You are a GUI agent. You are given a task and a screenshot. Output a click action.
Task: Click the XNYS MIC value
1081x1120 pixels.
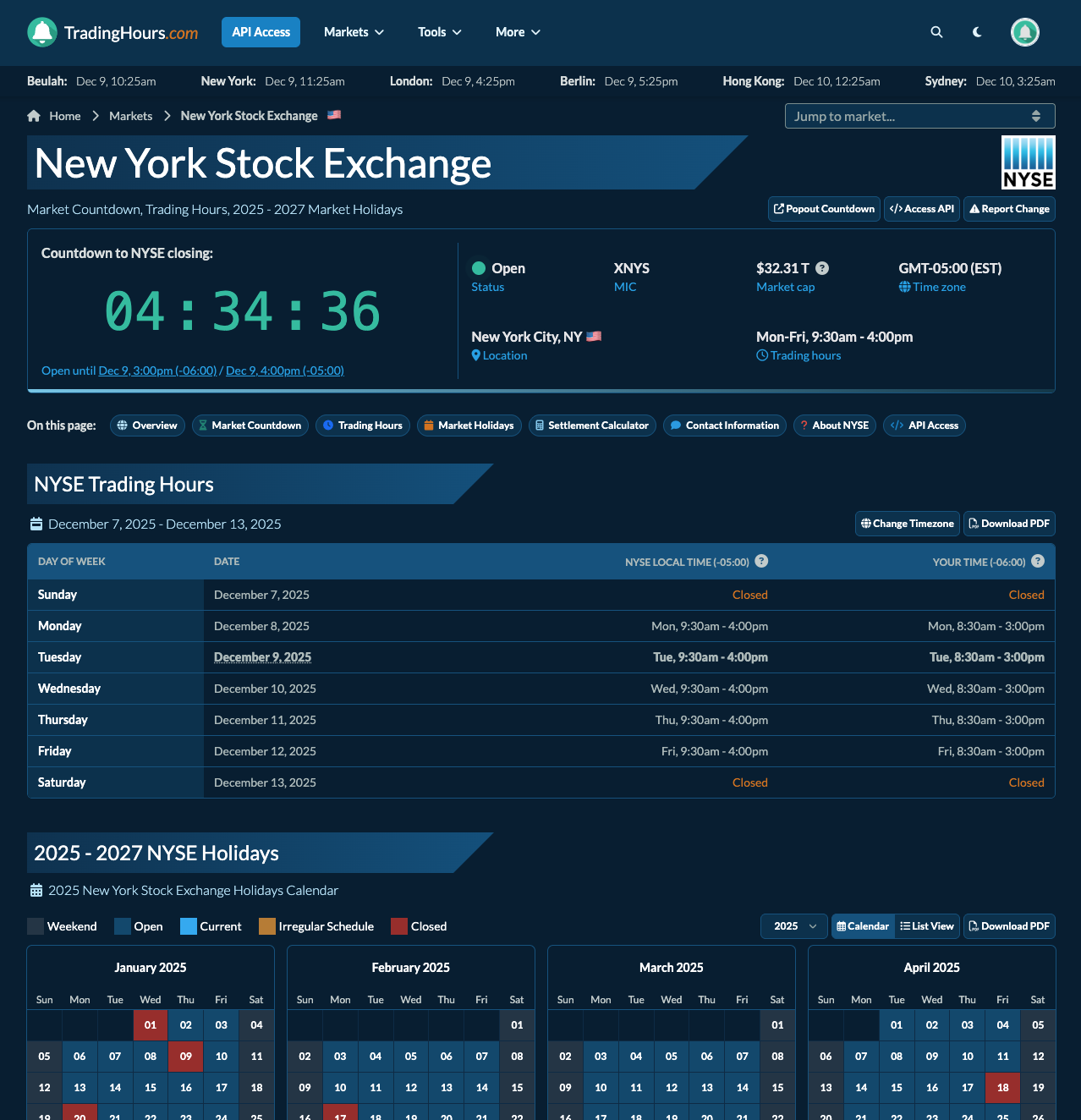[632, 268]
